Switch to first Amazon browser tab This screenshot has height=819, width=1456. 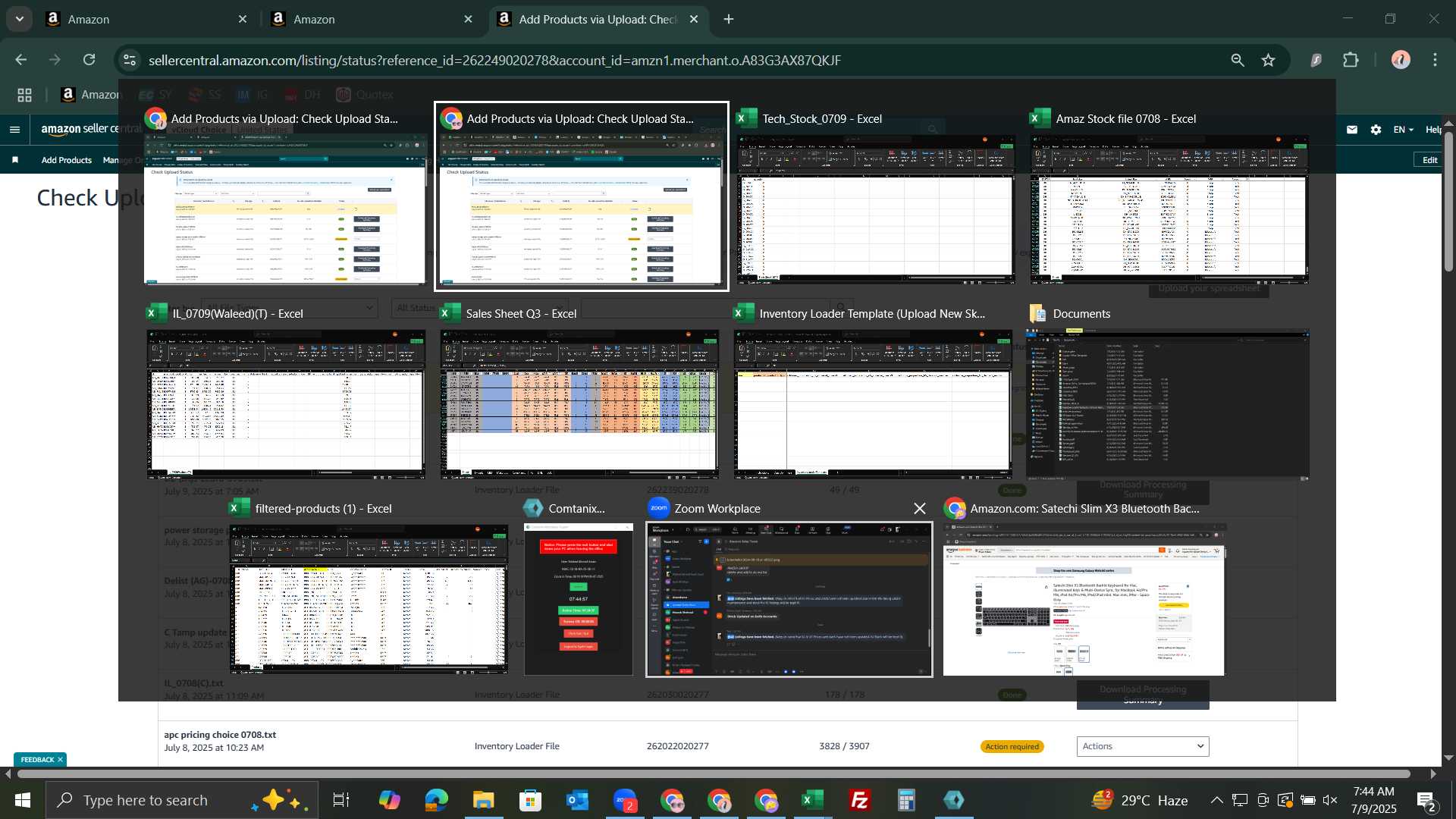(145, 19)
